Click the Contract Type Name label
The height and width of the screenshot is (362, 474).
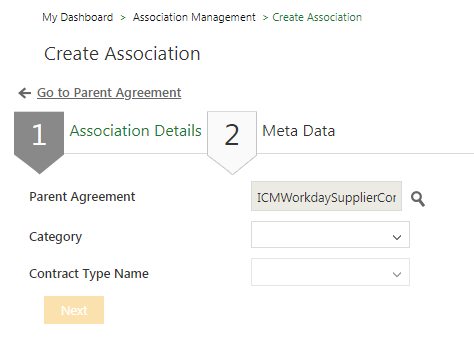[89, 274]
